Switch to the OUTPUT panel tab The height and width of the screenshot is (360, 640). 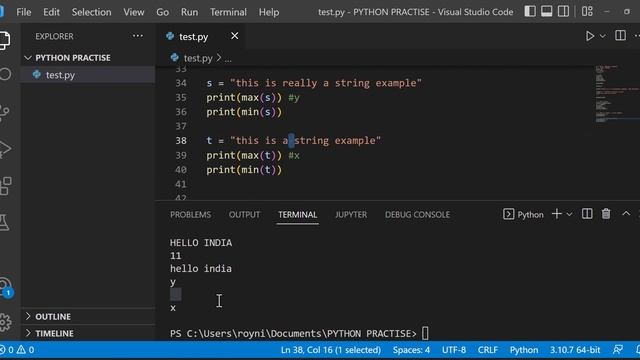point(244,215)
